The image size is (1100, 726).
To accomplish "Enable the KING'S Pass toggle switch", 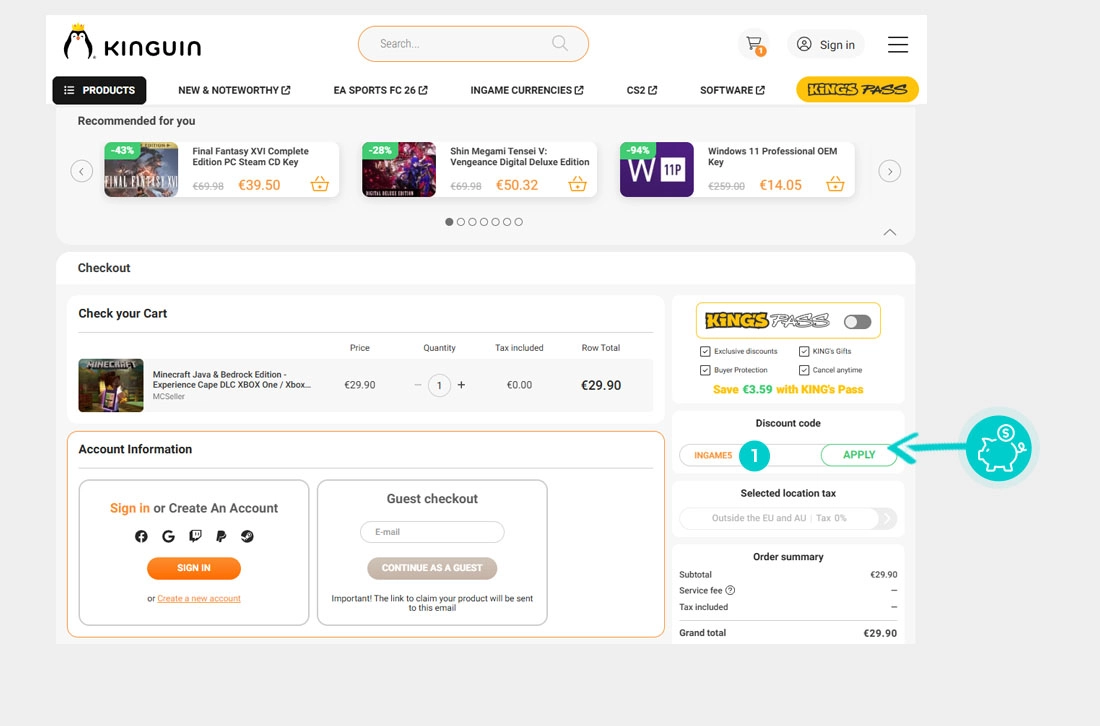I will 857,322.
